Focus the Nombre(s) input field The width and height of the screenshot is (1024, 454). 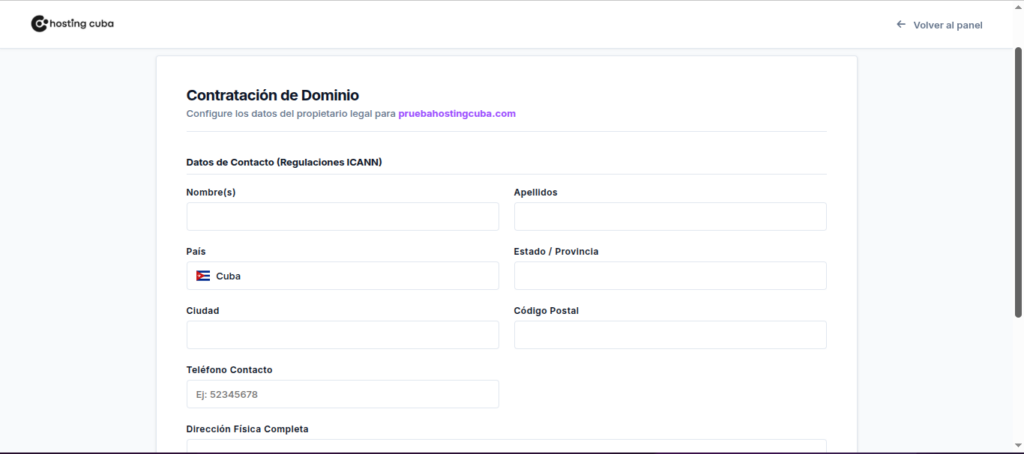coord(342,217)
